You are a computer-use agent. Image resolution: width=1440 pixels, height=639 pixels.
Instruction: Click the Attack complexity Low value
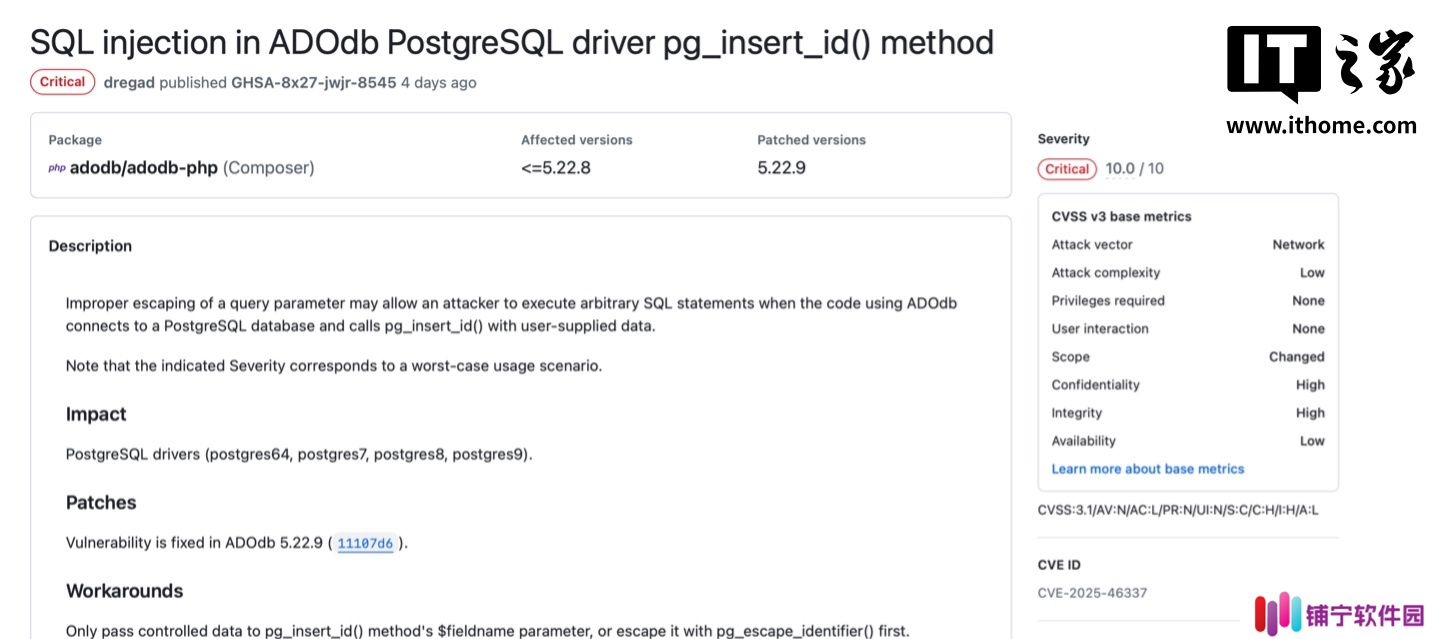pos(1312,273)
